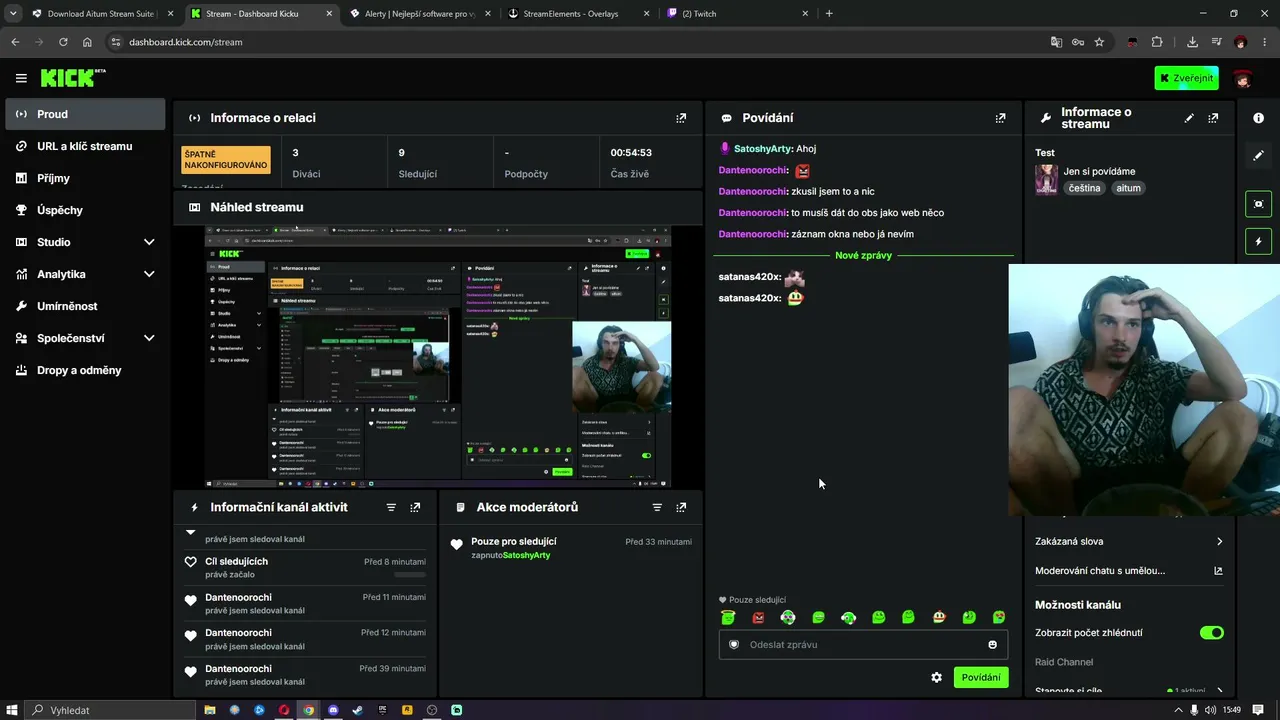Send message with the Povídání button
1280x720 pixels.
981,677
